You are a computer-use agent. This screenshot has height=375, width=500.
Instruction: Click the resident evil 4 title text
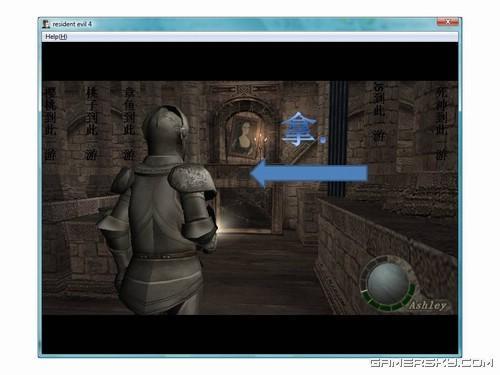[72, 24]
